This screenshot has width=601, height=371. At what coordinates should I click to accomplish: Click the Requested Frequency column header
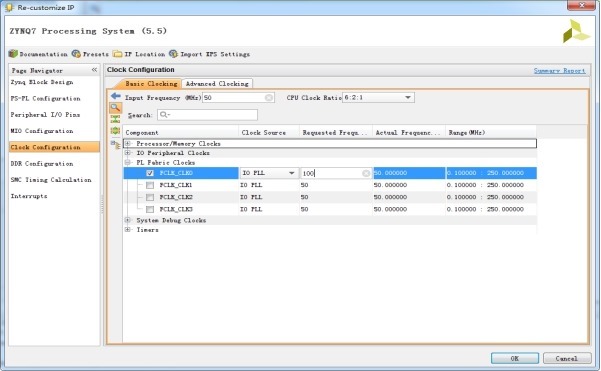pos(336,133)
